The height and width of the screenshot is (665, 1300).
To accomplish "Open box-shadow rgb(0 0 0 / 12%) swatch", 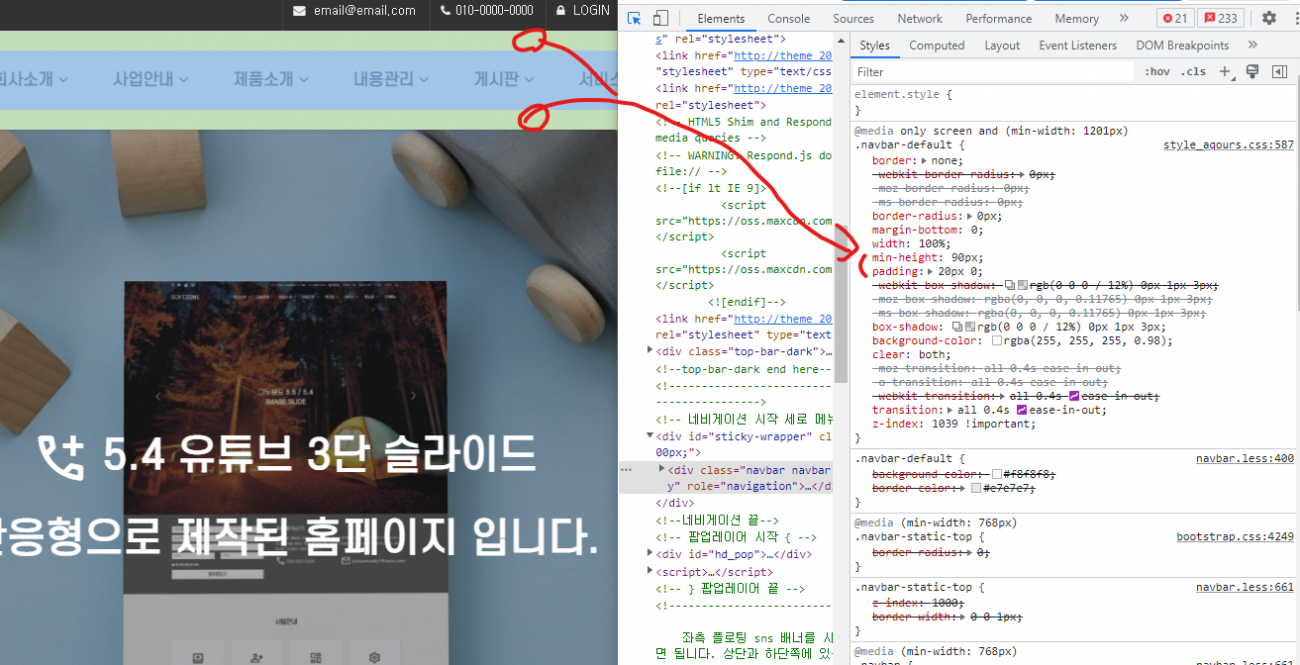I will tap(970, 327).
